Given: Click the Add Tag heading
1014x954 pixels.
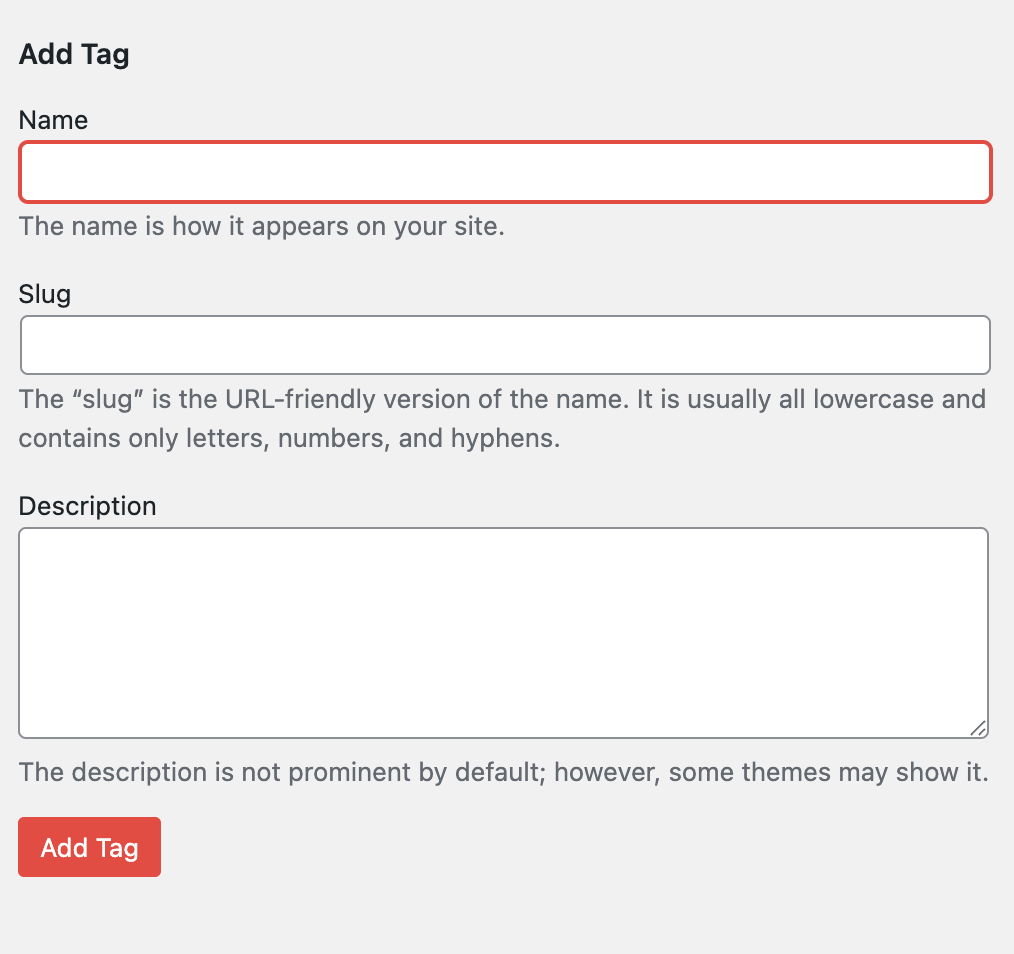Looking at the screenshot, I should tap(73, 54).
